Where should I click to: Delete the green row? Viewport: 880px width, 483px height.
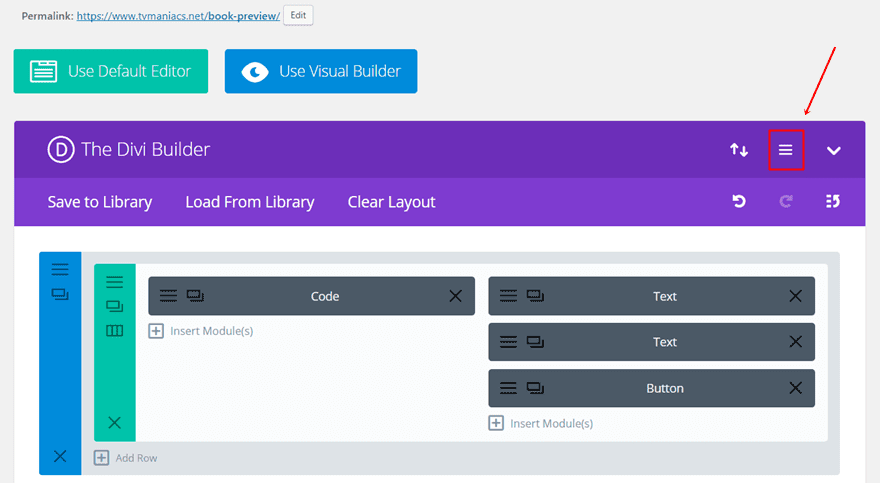[114, 422]
